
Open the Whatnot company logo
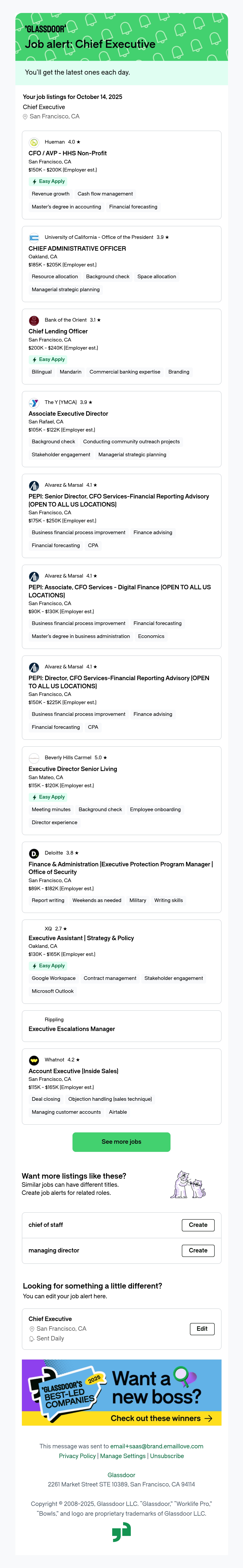[x=34, y=1060]
